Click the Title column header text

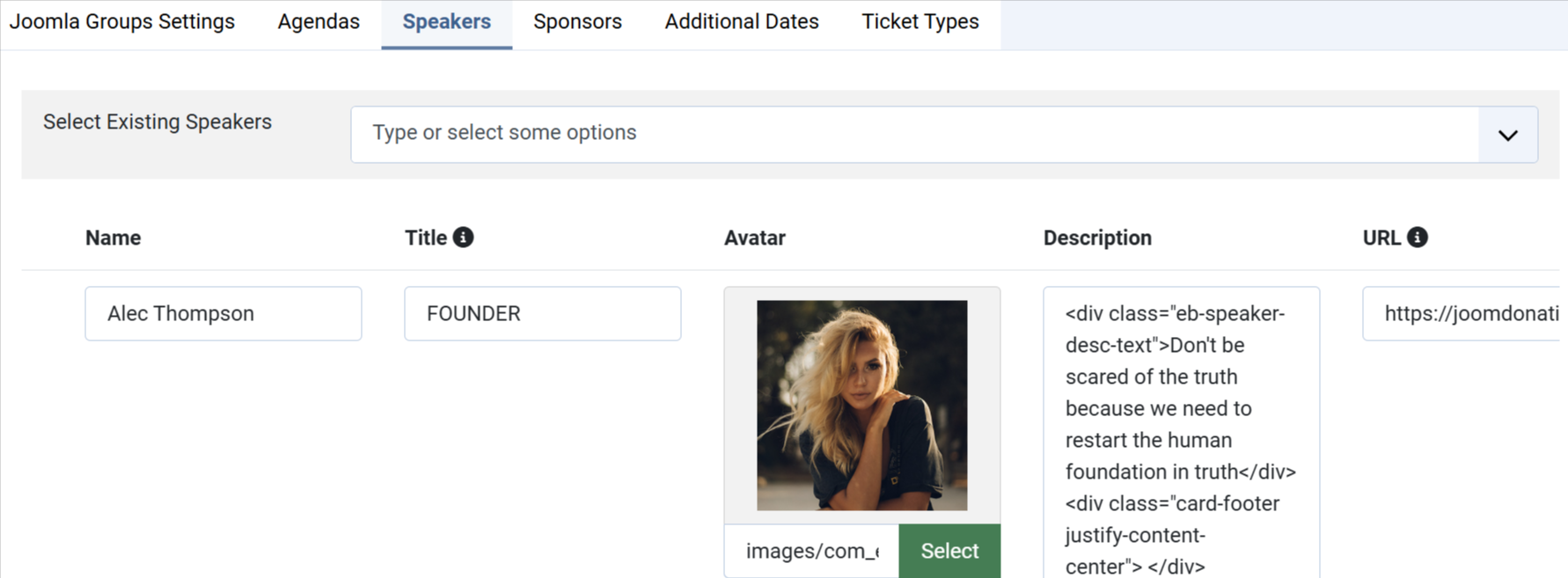[x=426, y=238]
